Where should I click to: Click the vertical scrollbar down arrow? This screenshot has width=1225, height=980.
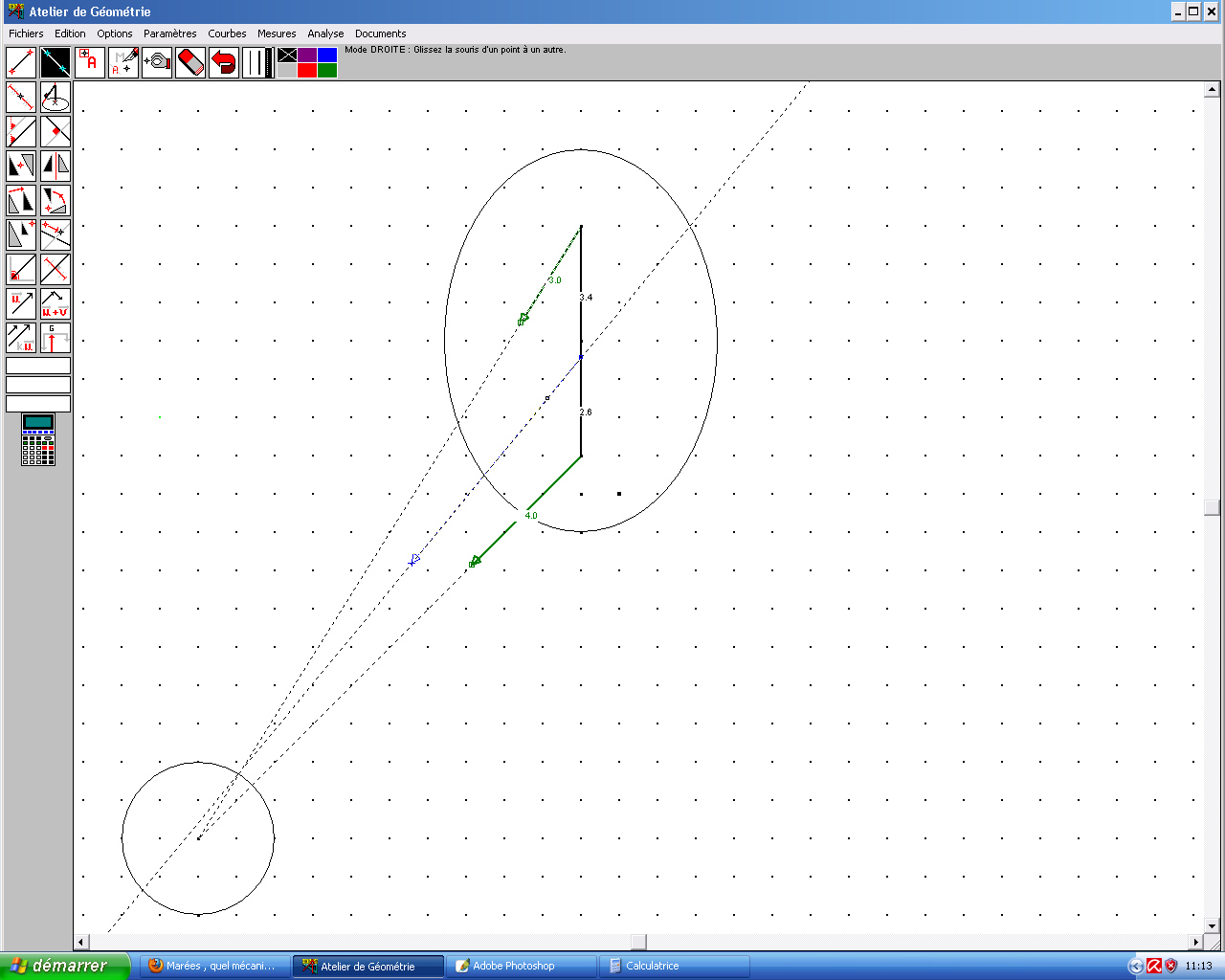point(1212,925)
